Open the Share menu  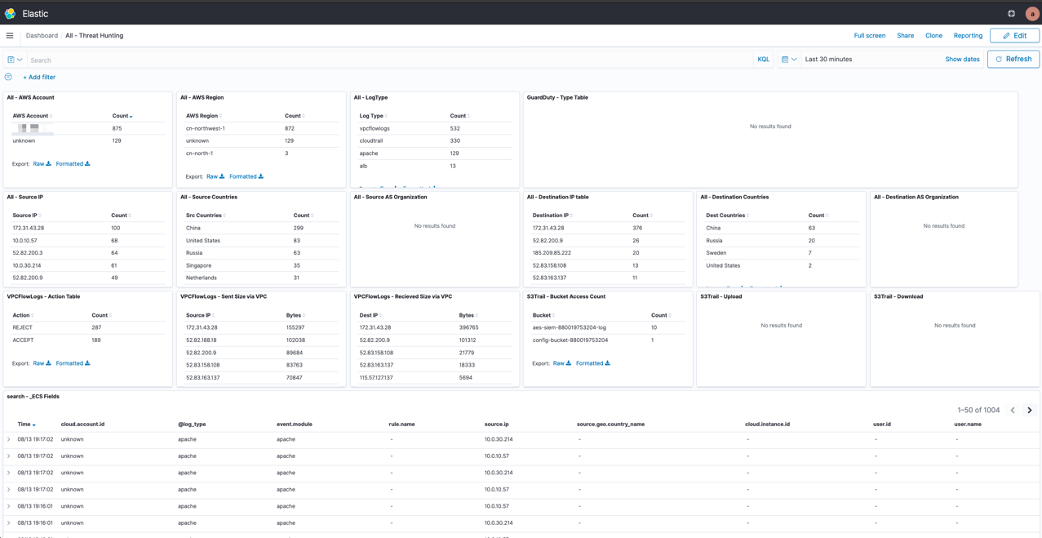[905, 36]
